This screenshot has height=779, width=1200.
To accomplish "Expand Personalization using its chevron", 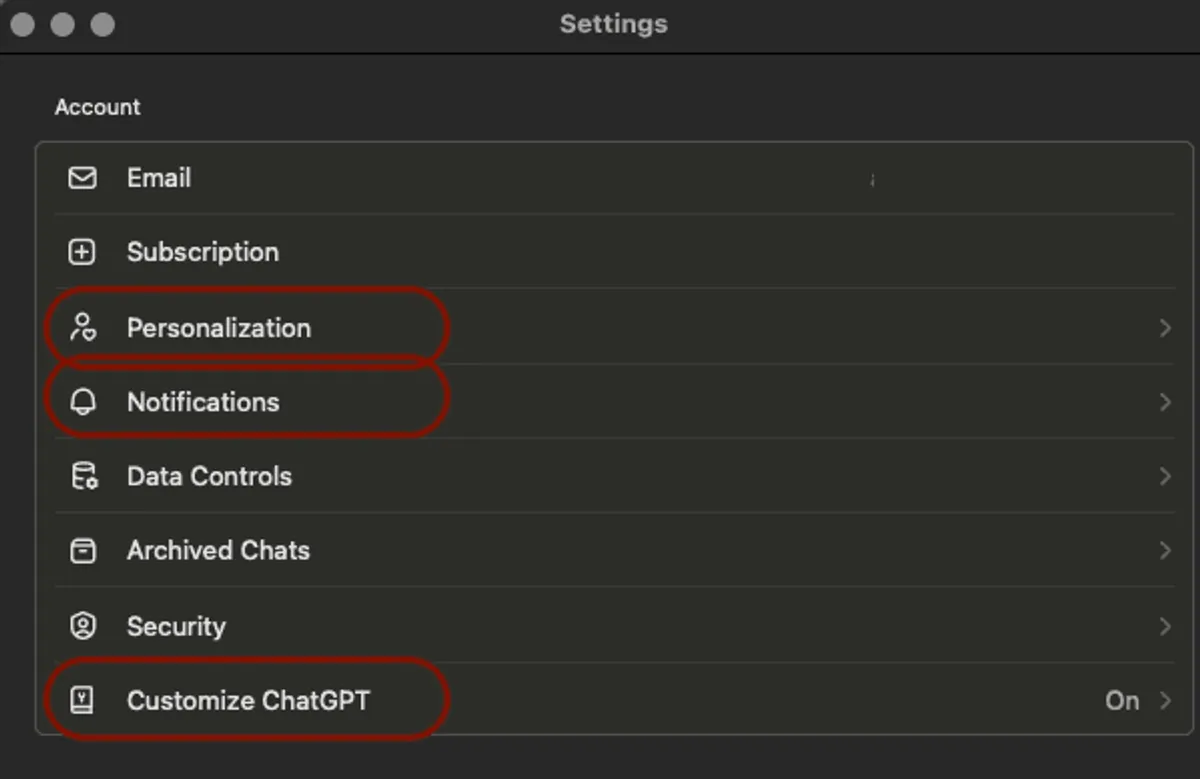I will (1165, 328).
